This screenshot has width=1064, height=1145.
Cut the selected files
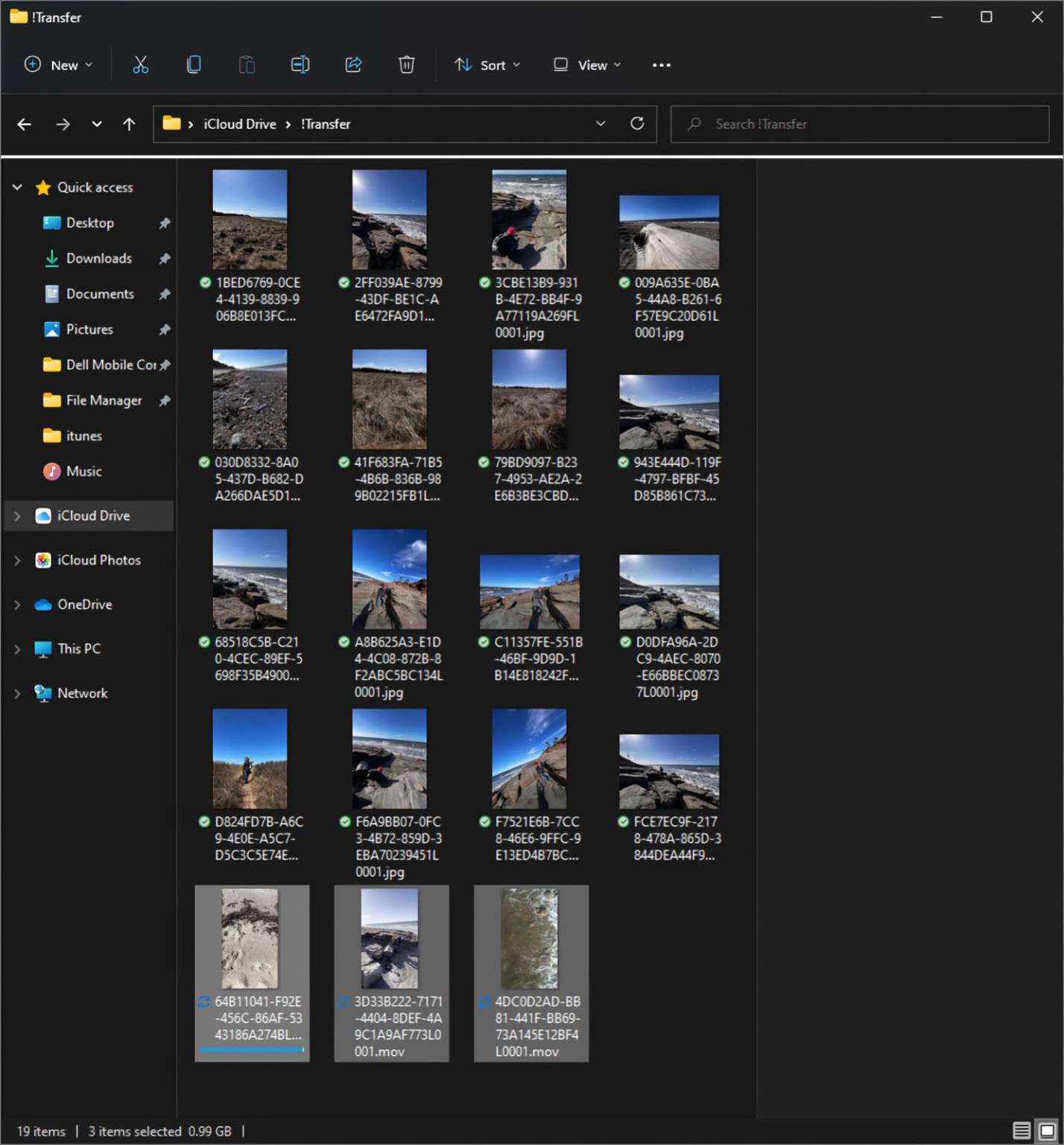pyautogui.click(x=141, y=65)
